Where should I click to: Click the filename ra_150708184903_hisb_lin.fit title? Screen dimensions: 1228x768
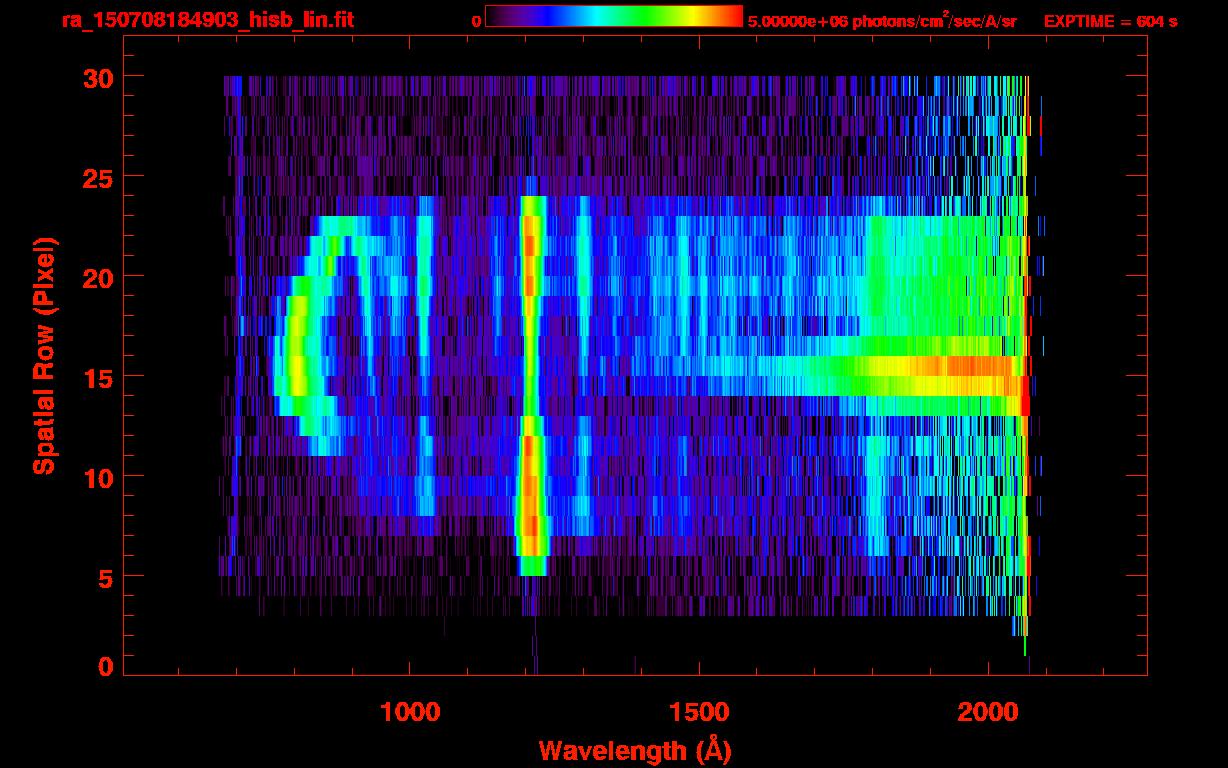206,20
